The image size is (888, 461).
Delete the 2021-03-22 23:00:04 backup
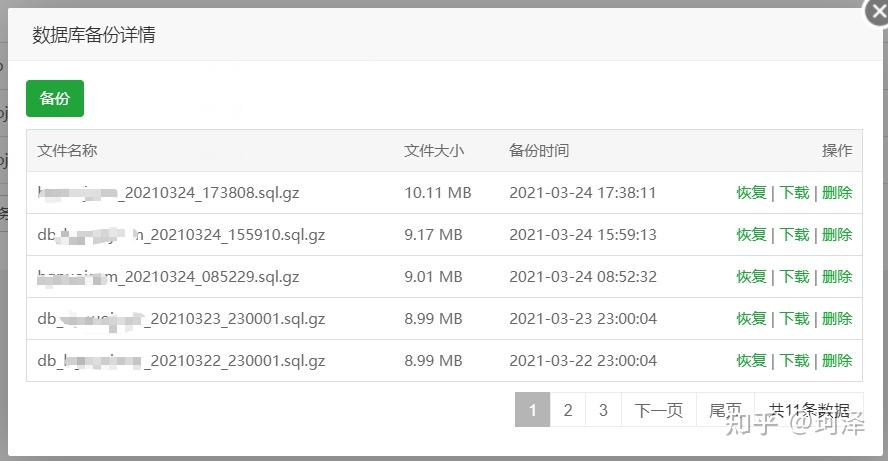coord(837,361)
